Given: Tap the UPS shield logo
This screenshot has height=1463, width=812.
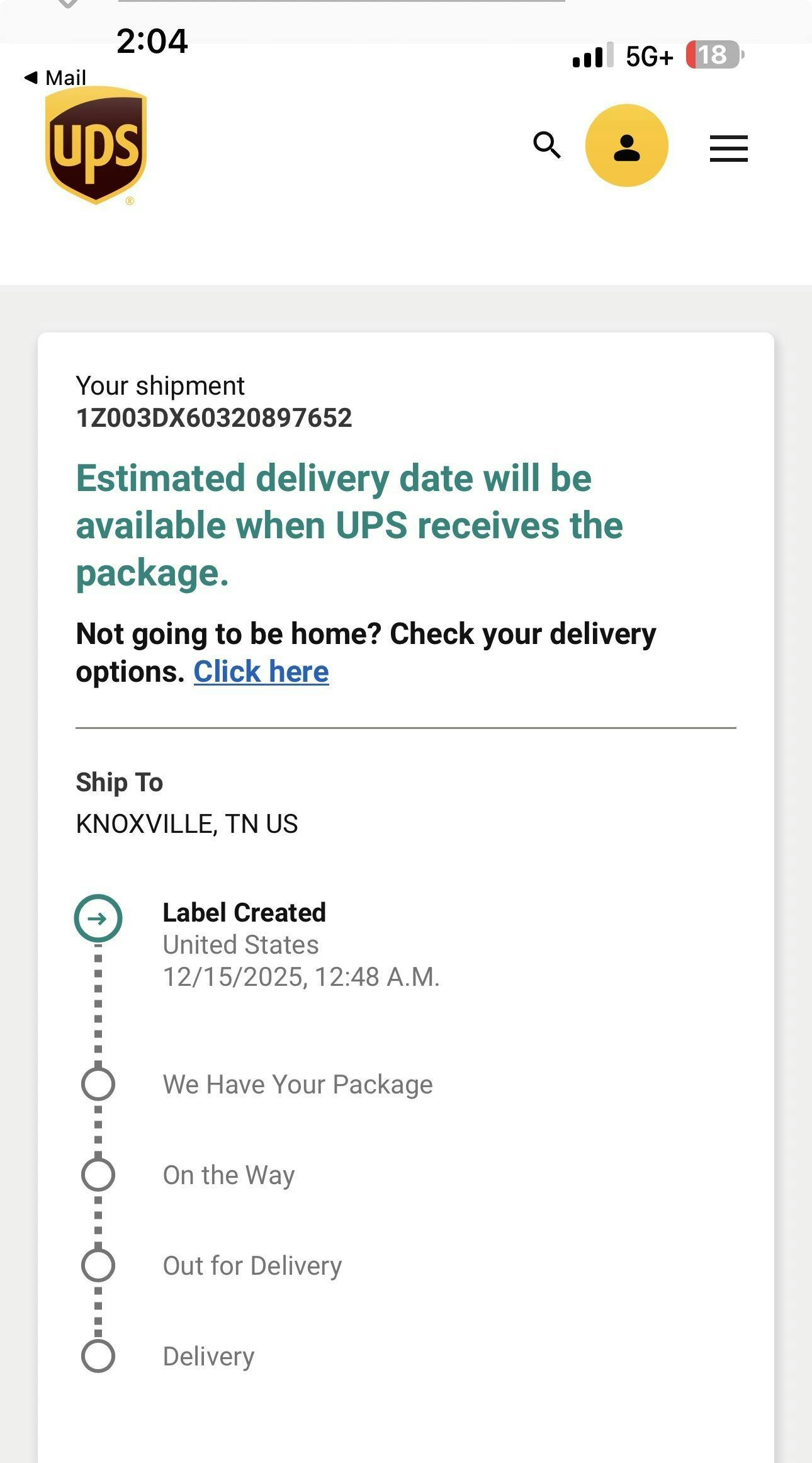Looking at the screenshot, I should [x=96, y=145].
